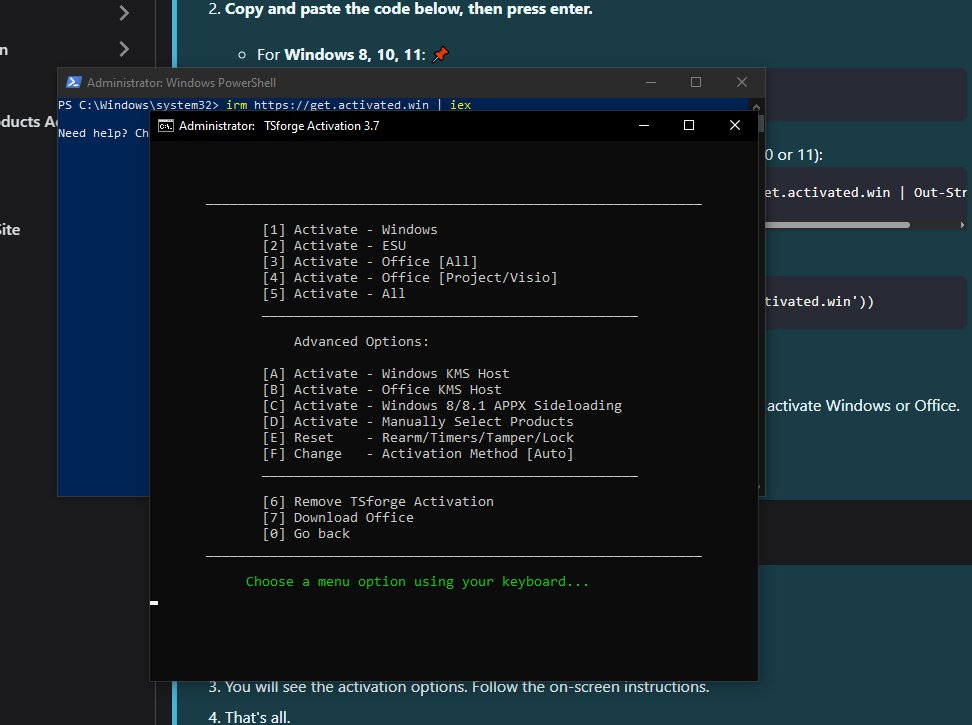Click the '[F] Change - Activation Method [Auto]' line

click(x=418, y=455)
